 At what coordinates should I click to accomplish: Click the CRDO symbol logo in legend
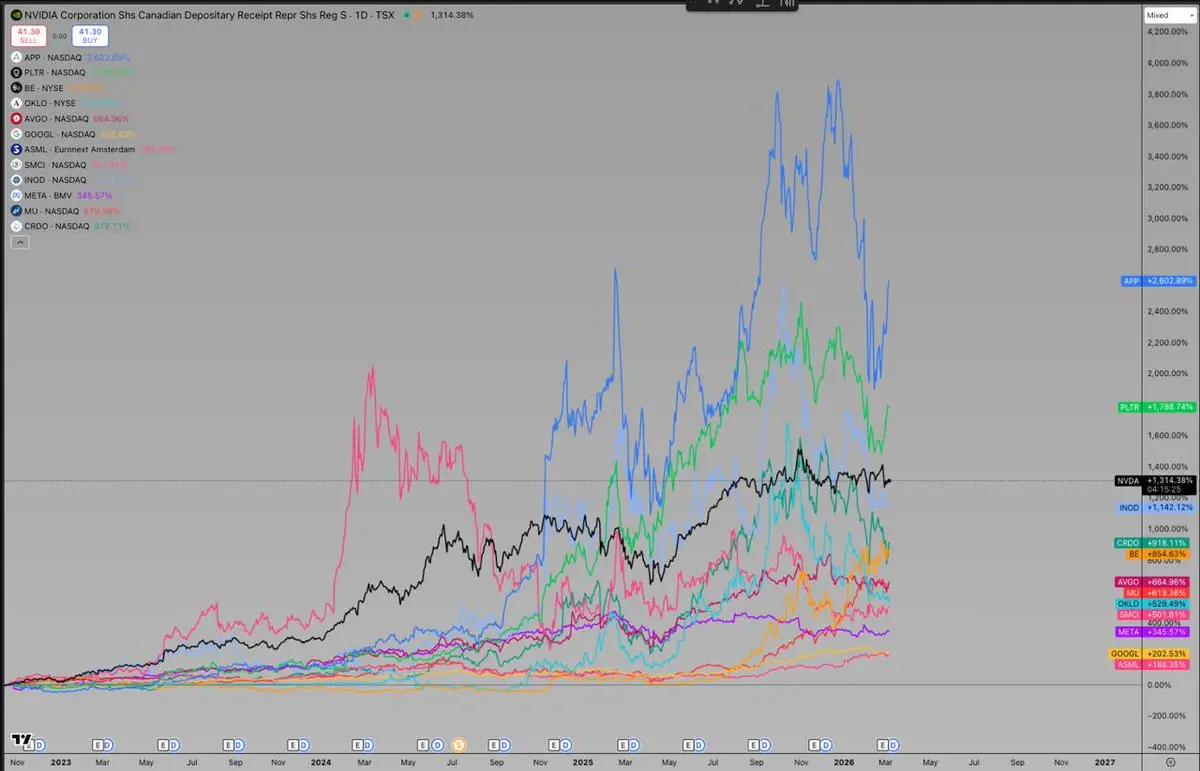click(x=16, y=226)
